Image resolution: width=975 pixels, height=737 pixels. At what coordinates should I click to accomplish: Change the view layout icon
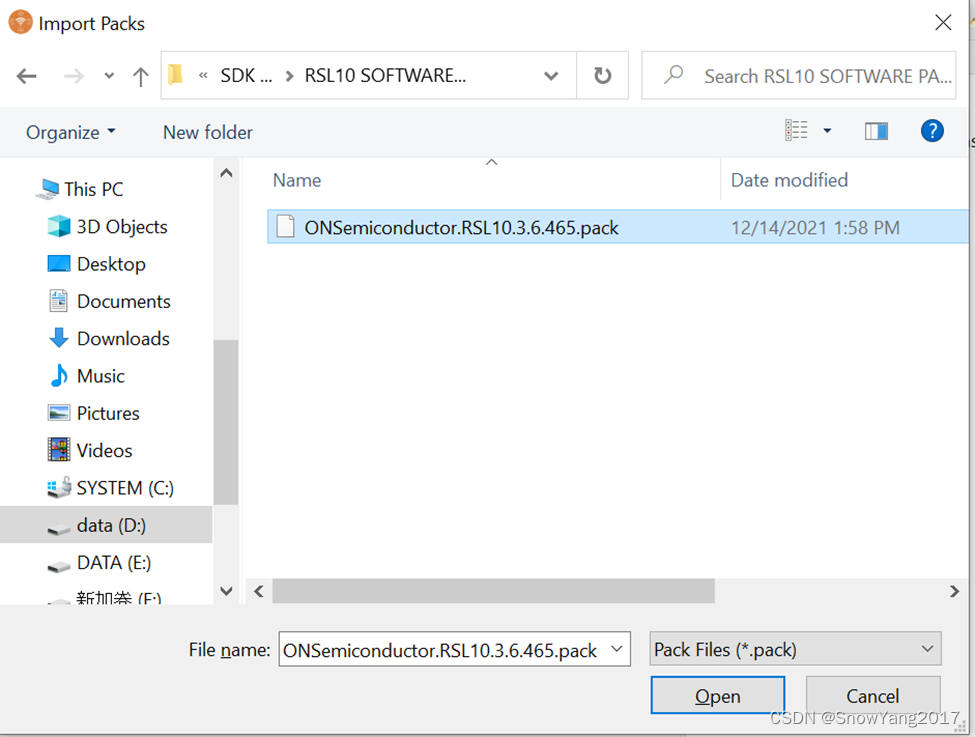point(797,131)
